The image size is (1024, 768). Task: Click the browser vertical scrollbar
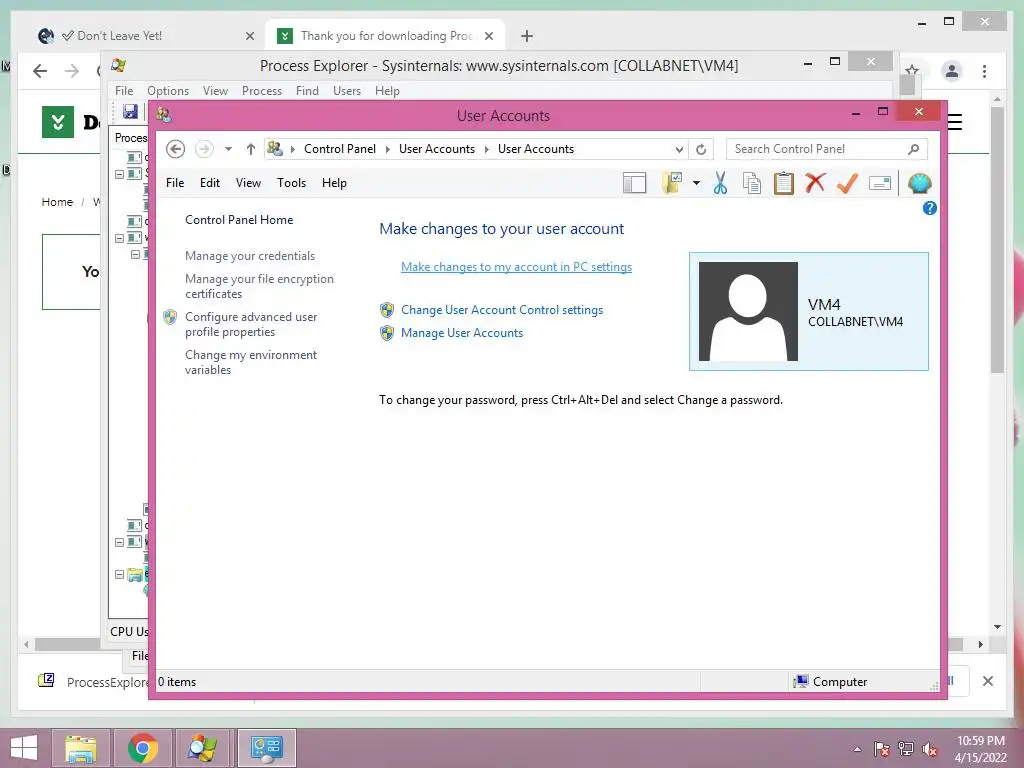pos(997,240)
